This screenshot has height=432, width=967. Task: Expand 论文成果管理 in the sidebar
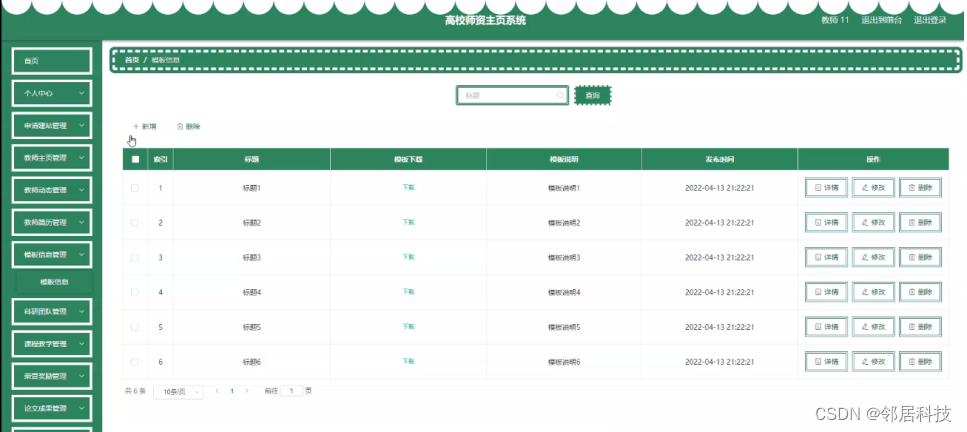(x=52, y=408)
